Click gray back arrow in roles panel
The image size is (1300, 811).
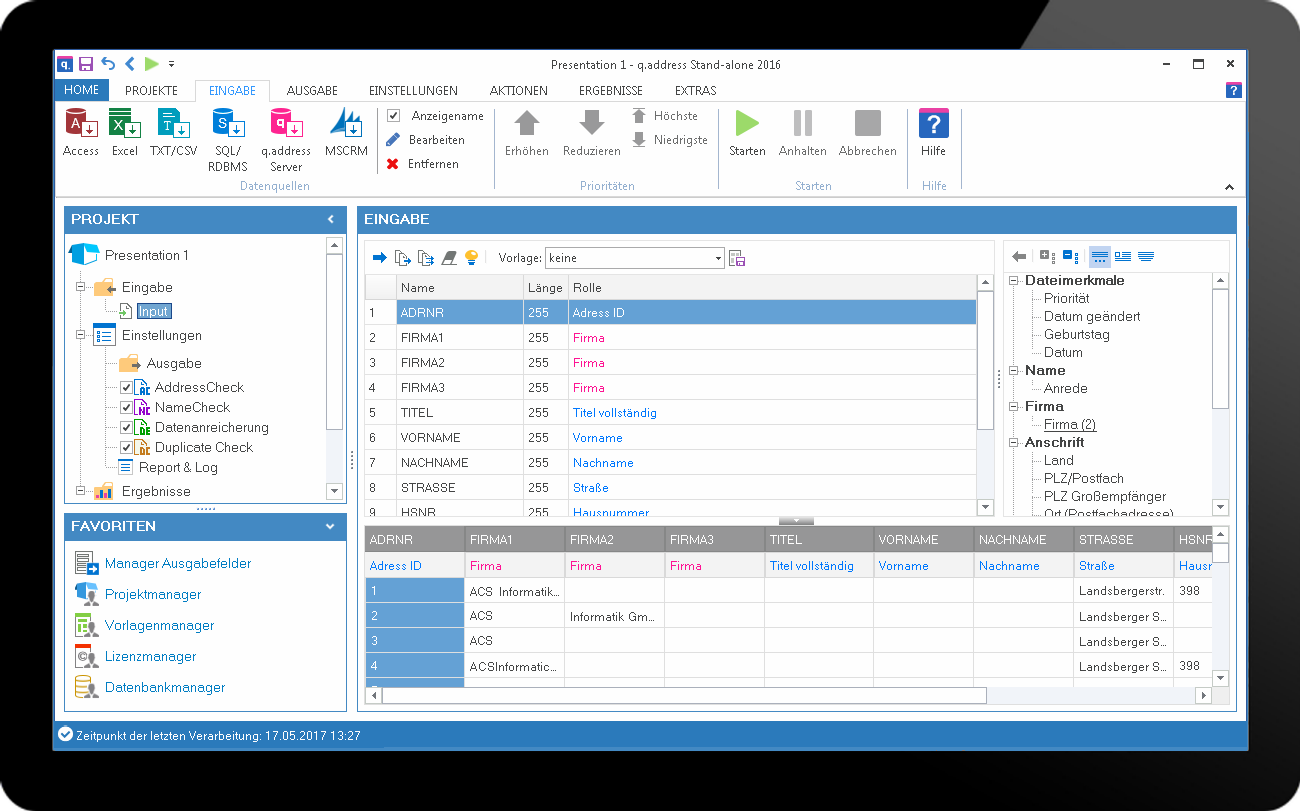coord(1019,256)
